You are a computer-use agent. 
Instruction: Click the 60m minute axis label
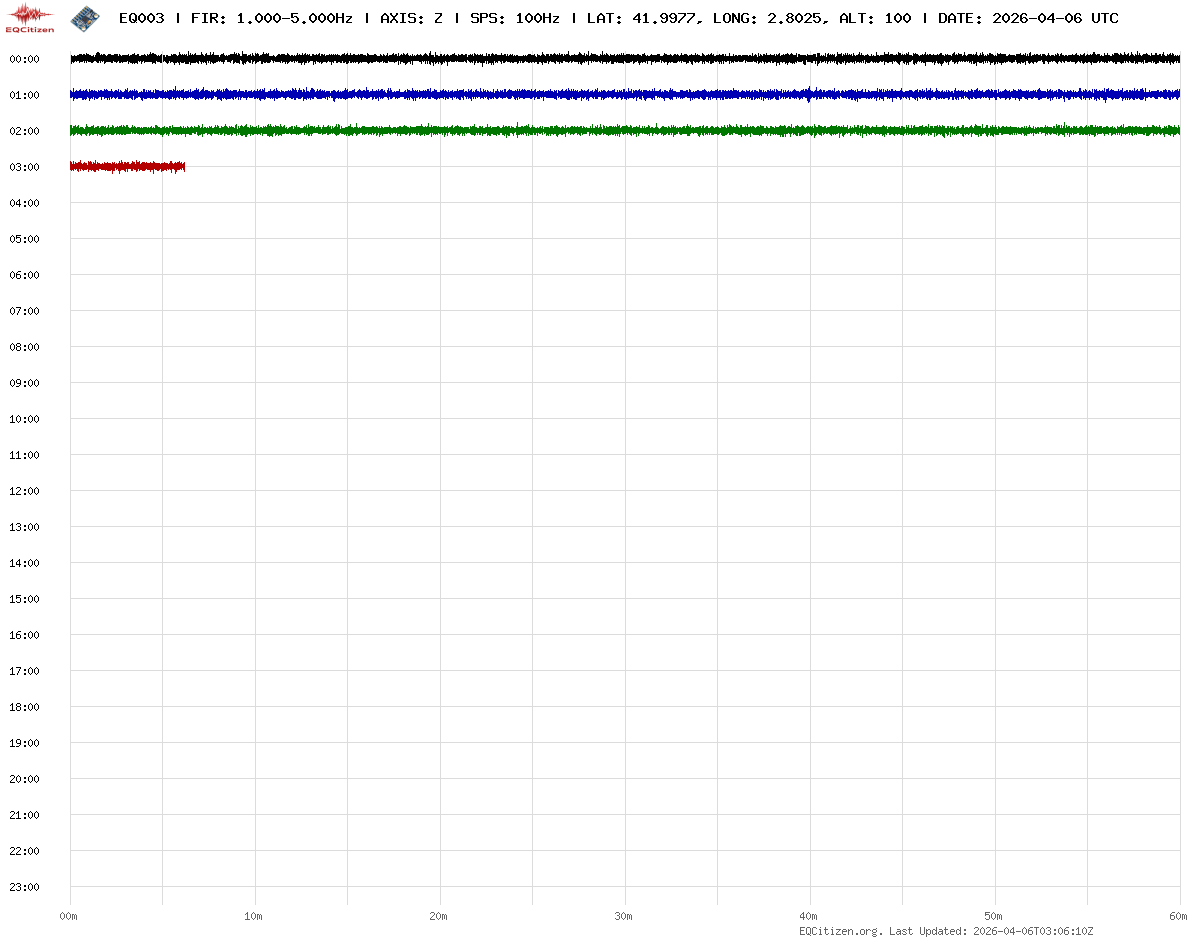pos(1179,916)
